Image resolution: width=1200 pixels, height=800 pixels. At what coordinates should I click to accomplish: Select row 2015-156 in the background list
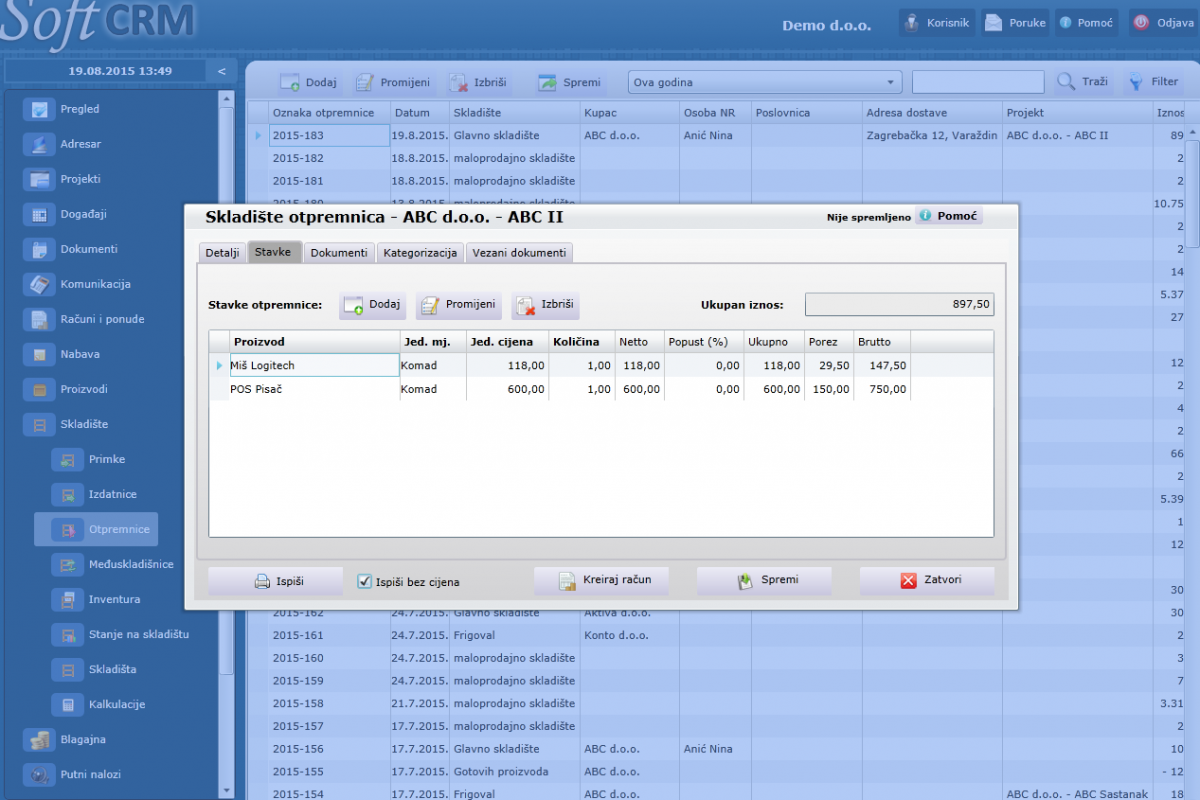[x=716, y=749]
